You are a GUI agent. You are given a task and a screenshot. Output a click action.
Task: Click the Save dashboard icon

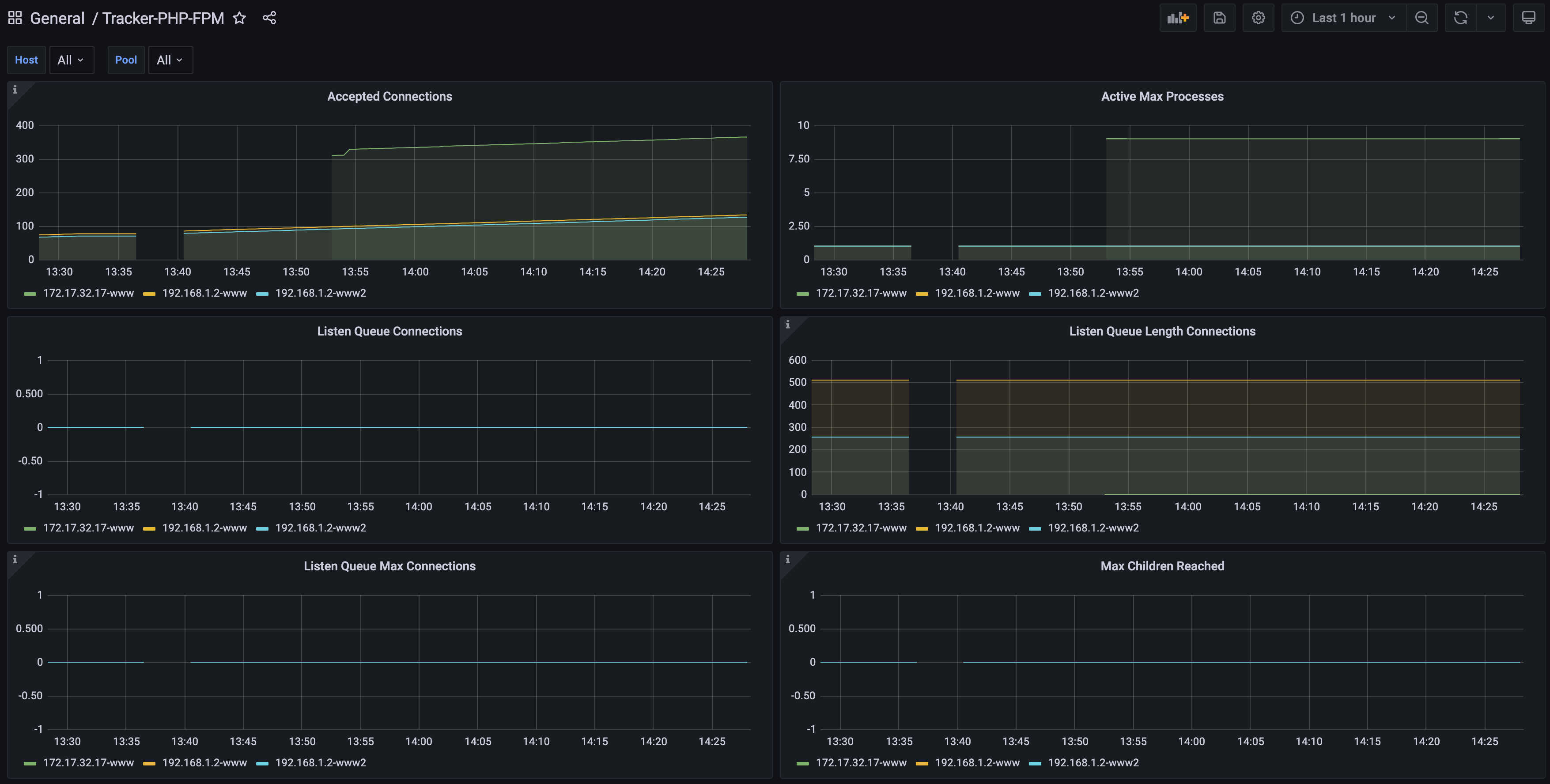click(x=1219, y=18)
